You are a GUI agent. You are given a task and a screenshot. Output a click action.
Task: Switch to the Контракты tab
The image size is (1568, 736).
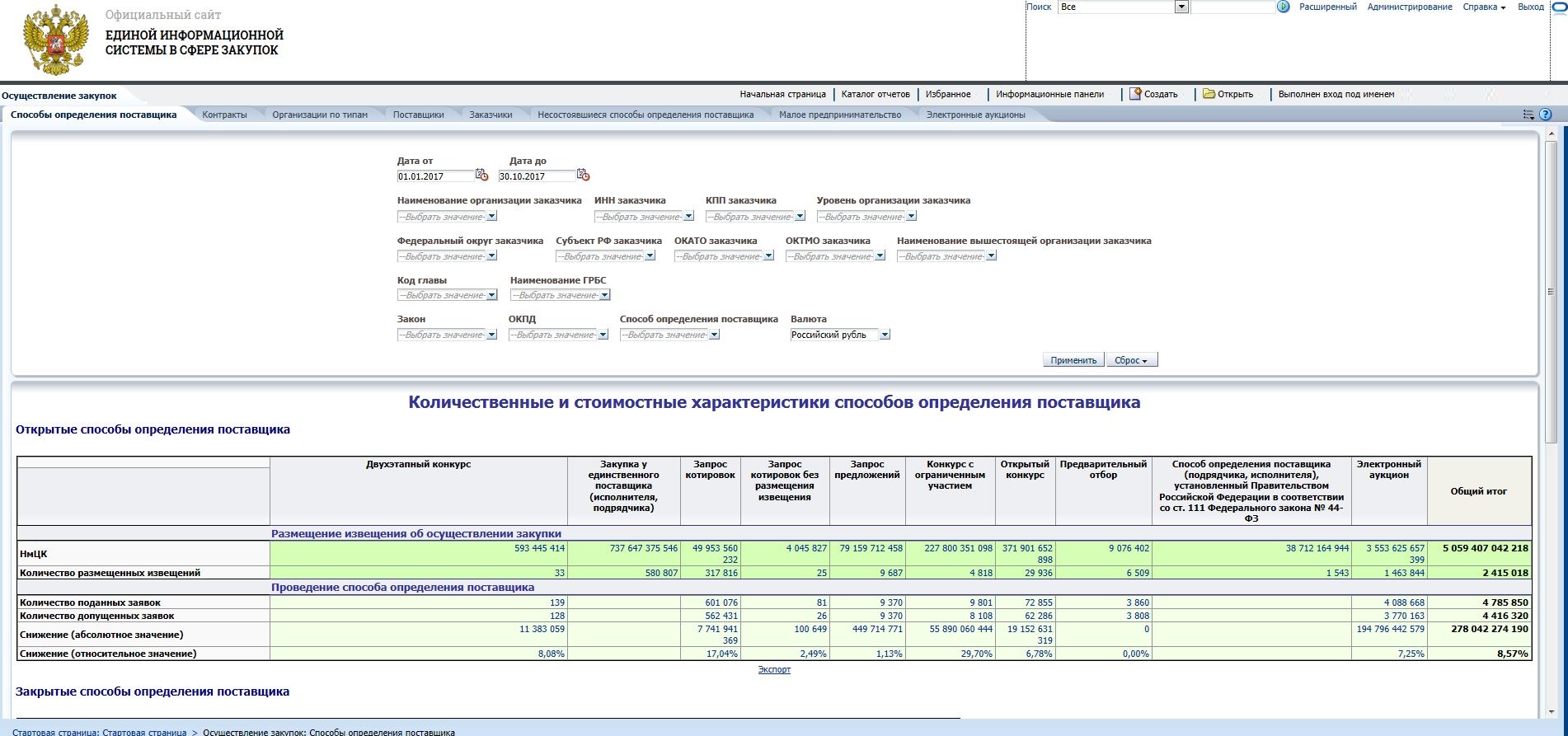point(224,115)
